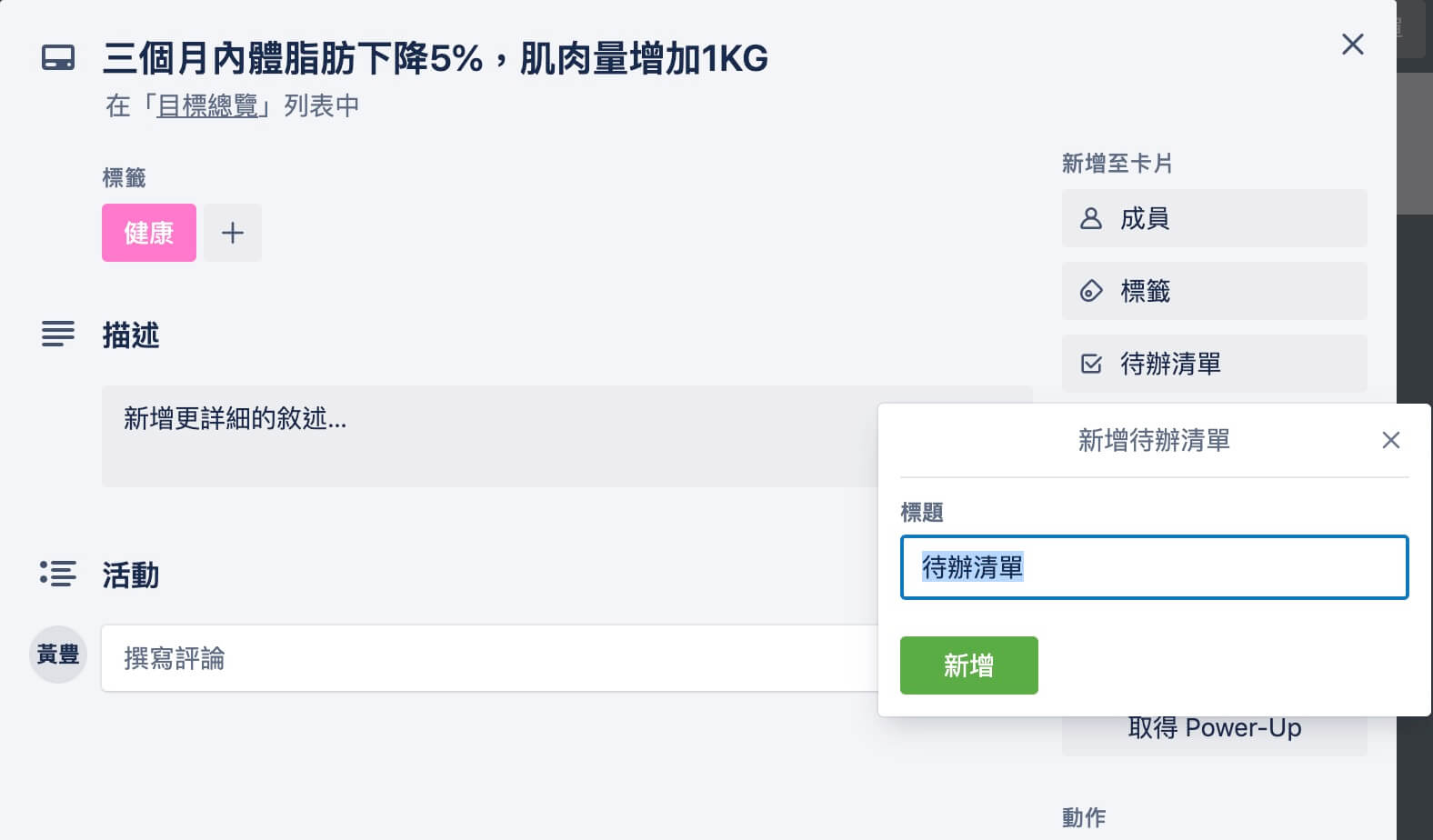Click the member person icon
Image resolution: width=1433 pixels, height=840 pixels.
tap(1091, 218)
